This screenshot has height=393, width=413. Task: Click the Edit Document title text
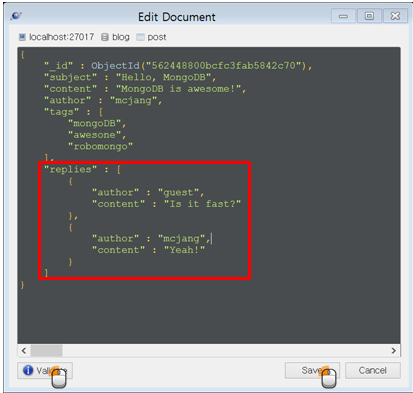[177, 17]
